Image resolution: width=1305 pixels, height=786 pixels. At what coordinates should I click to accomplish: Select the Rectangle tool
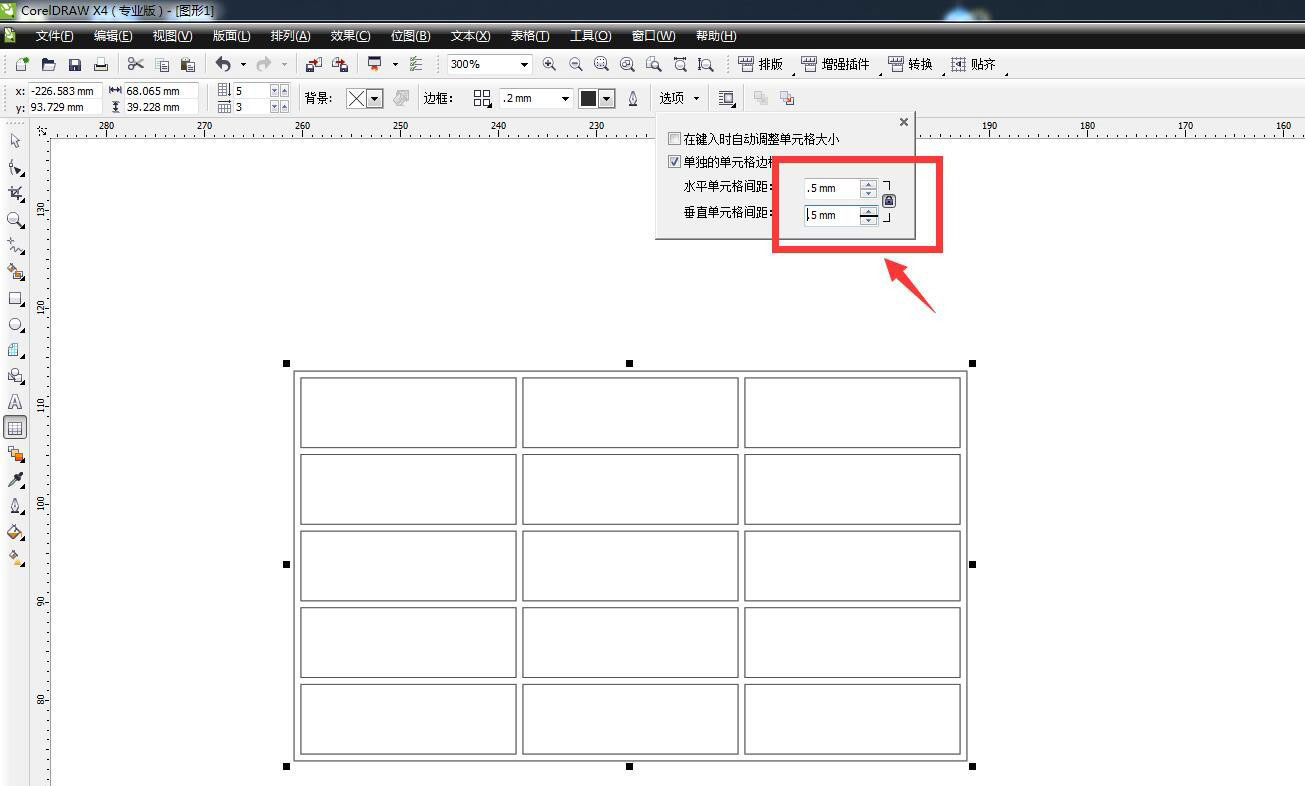click(15, 298)
